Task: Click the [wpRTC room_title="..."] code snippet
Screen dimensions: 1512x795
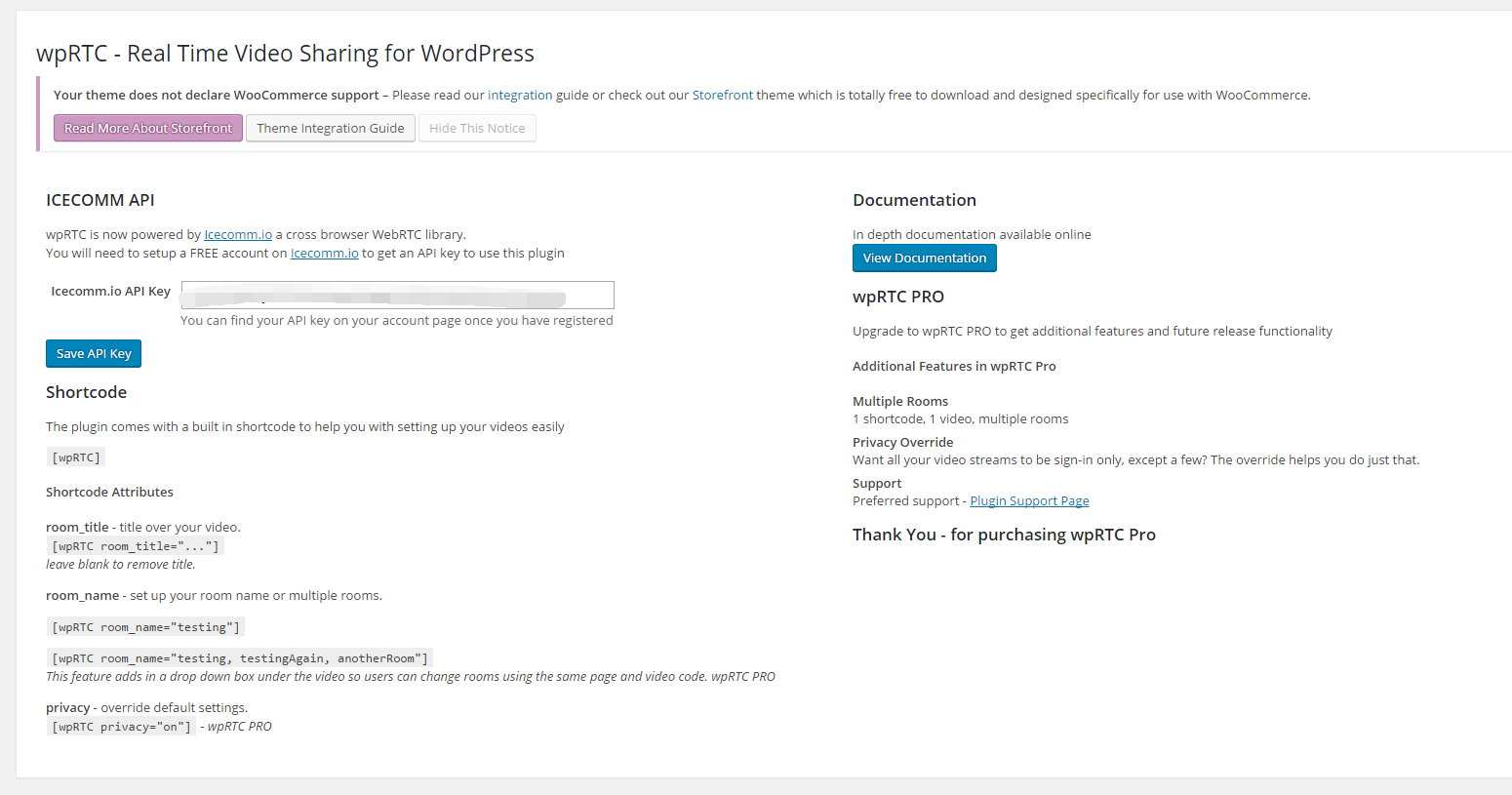Action: [136, 545]
